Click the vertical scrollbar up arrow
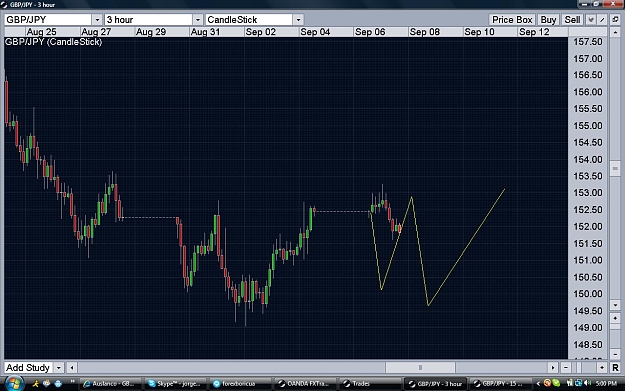Screen dimensions: 625x391 coord(615,31)
